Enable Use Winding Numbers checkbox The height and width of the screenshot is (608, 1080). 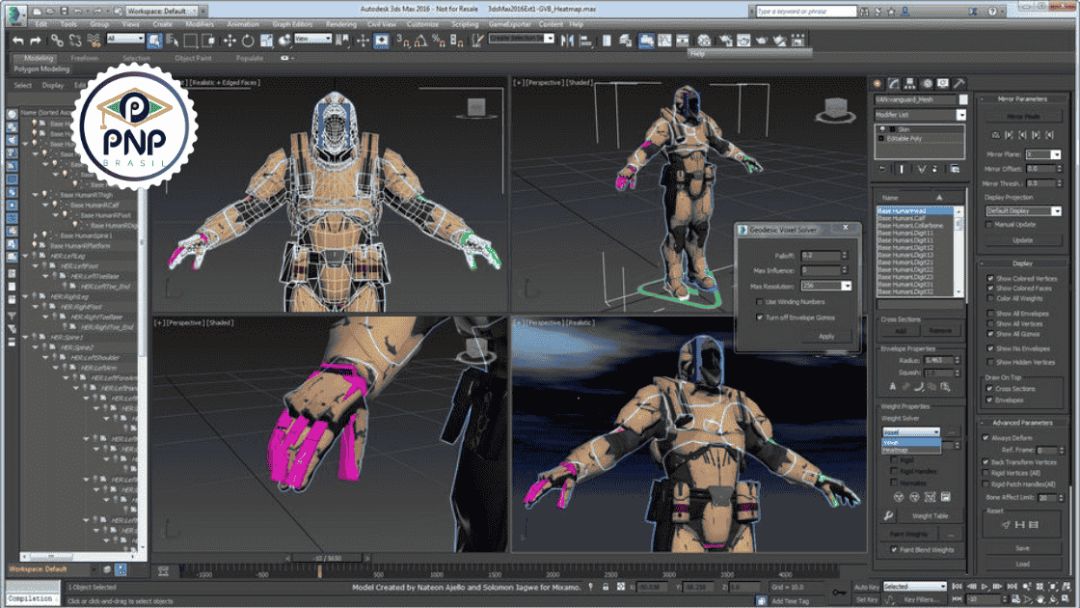click(759, 301)
